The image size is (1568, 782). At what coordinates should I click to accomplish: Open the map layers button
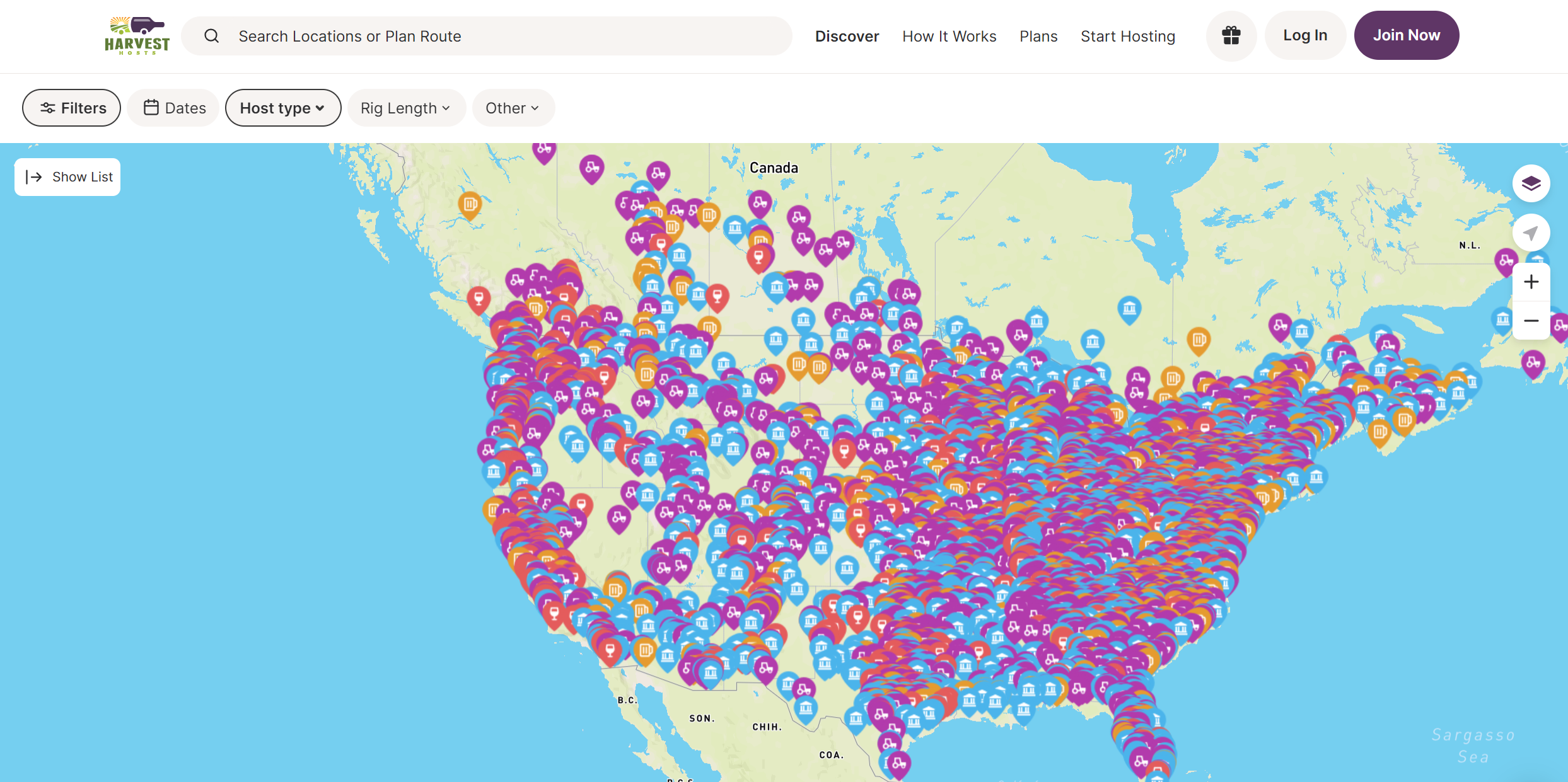(x=1531, y=183)
